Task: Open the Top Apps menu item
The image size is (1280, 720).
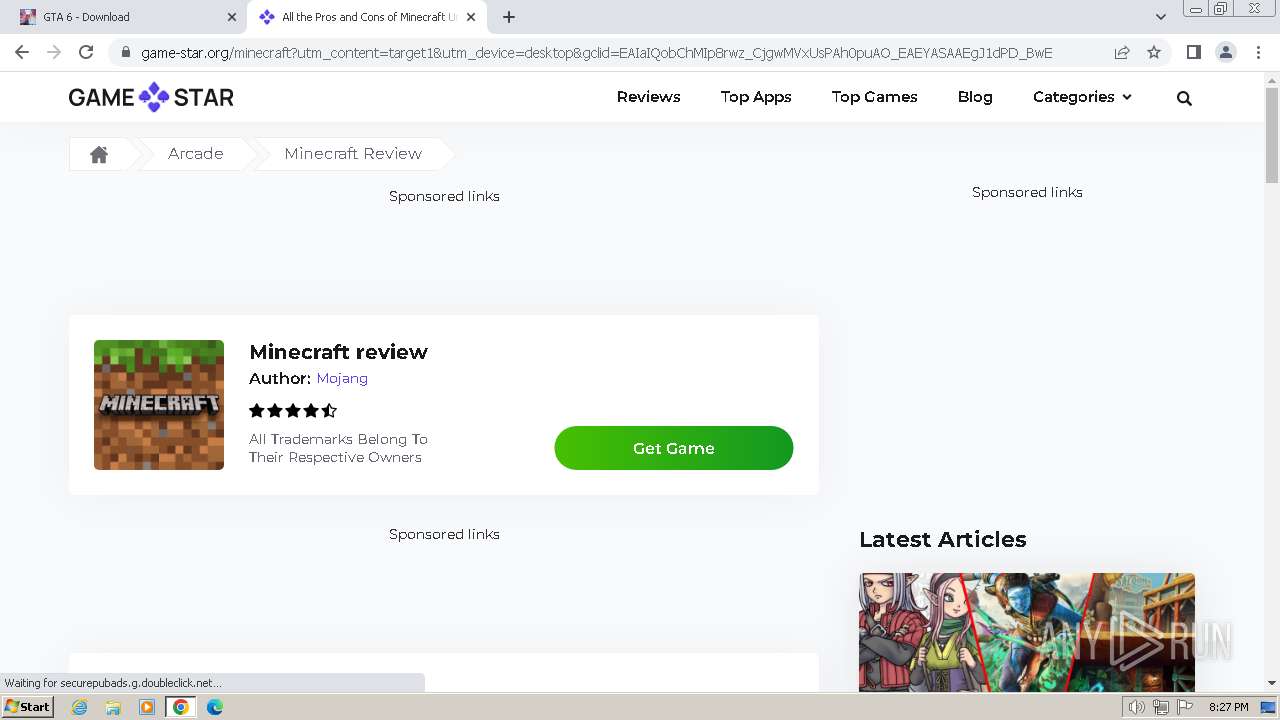Action: click(x=756, y=97)
